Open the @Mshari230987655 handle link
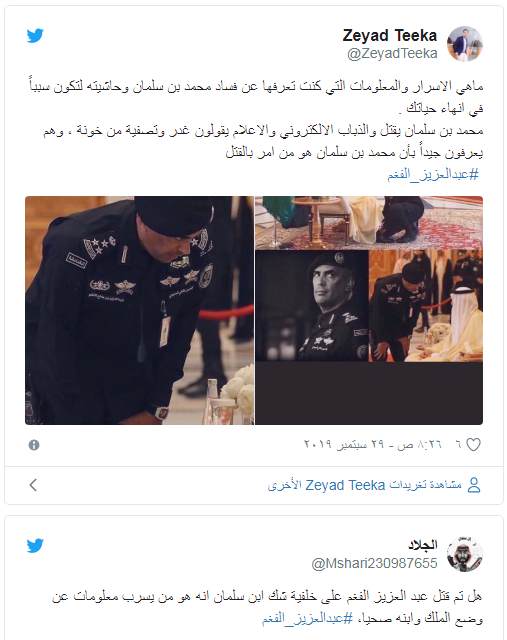Screen dimensions: 507x640 coord(374,563)
